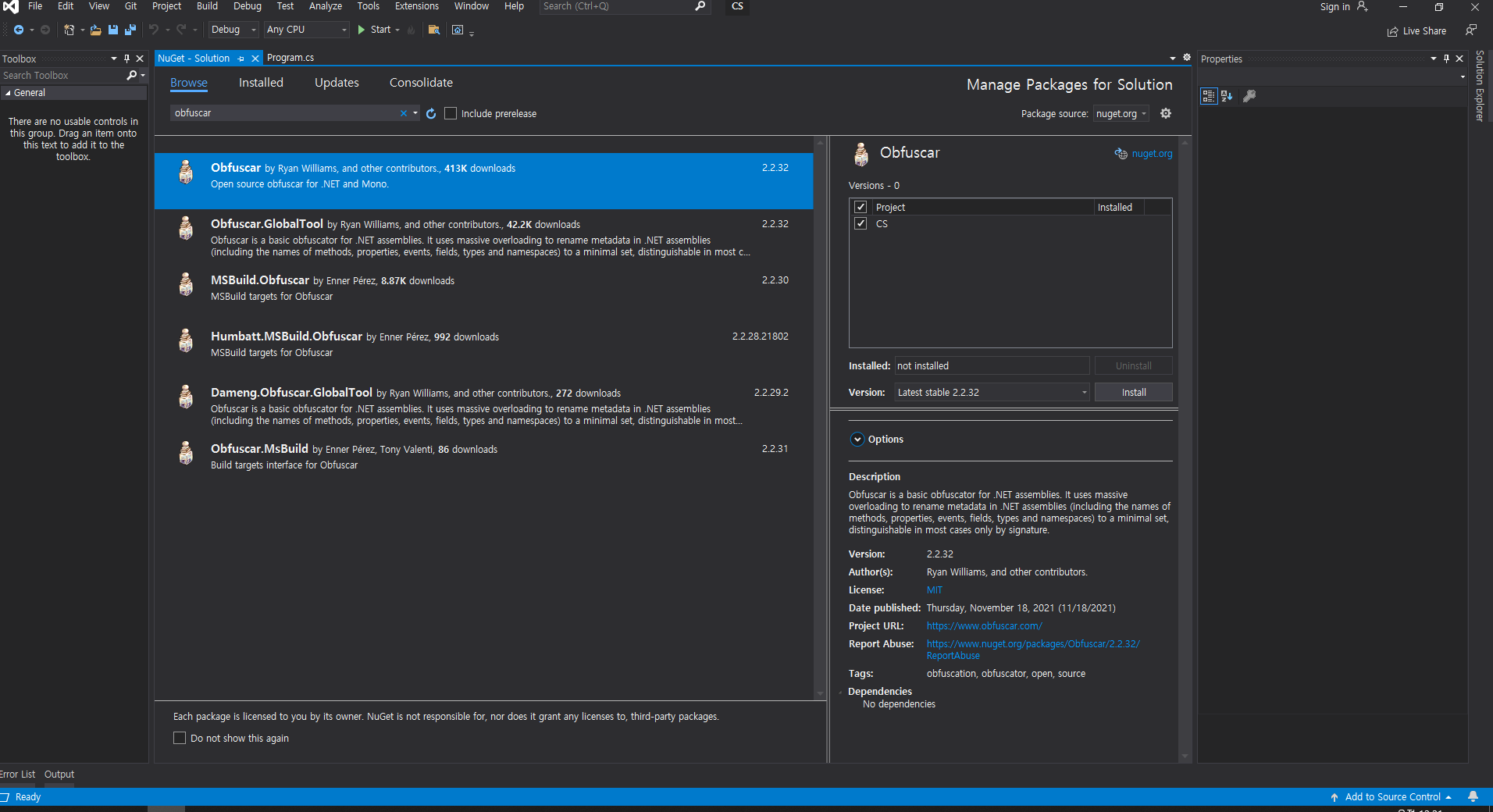1493x812 pixels.
Task: Pin the Toolbox panel
Action: pyautogui.click(x=126, y=59)
